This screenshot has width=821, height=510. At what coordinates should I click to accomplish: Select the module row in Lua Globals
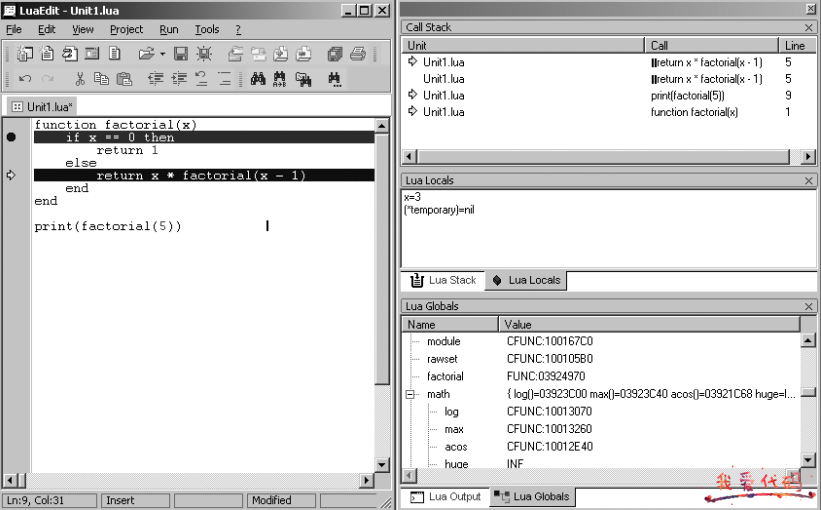point(602,341)
